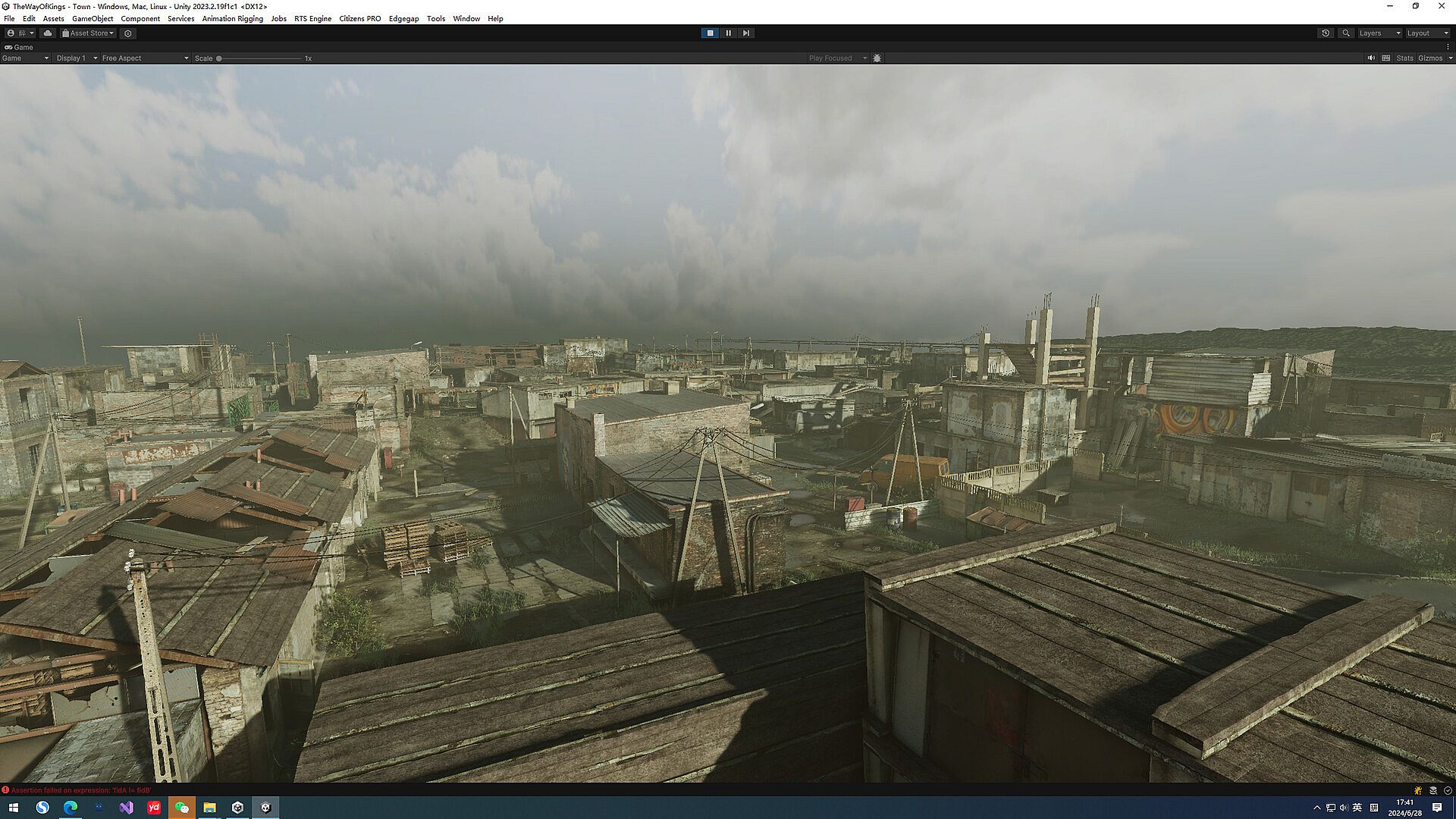Open Unity cloud services icon
The height and width of the screenshot is (819, 1456).
point(48,33)
